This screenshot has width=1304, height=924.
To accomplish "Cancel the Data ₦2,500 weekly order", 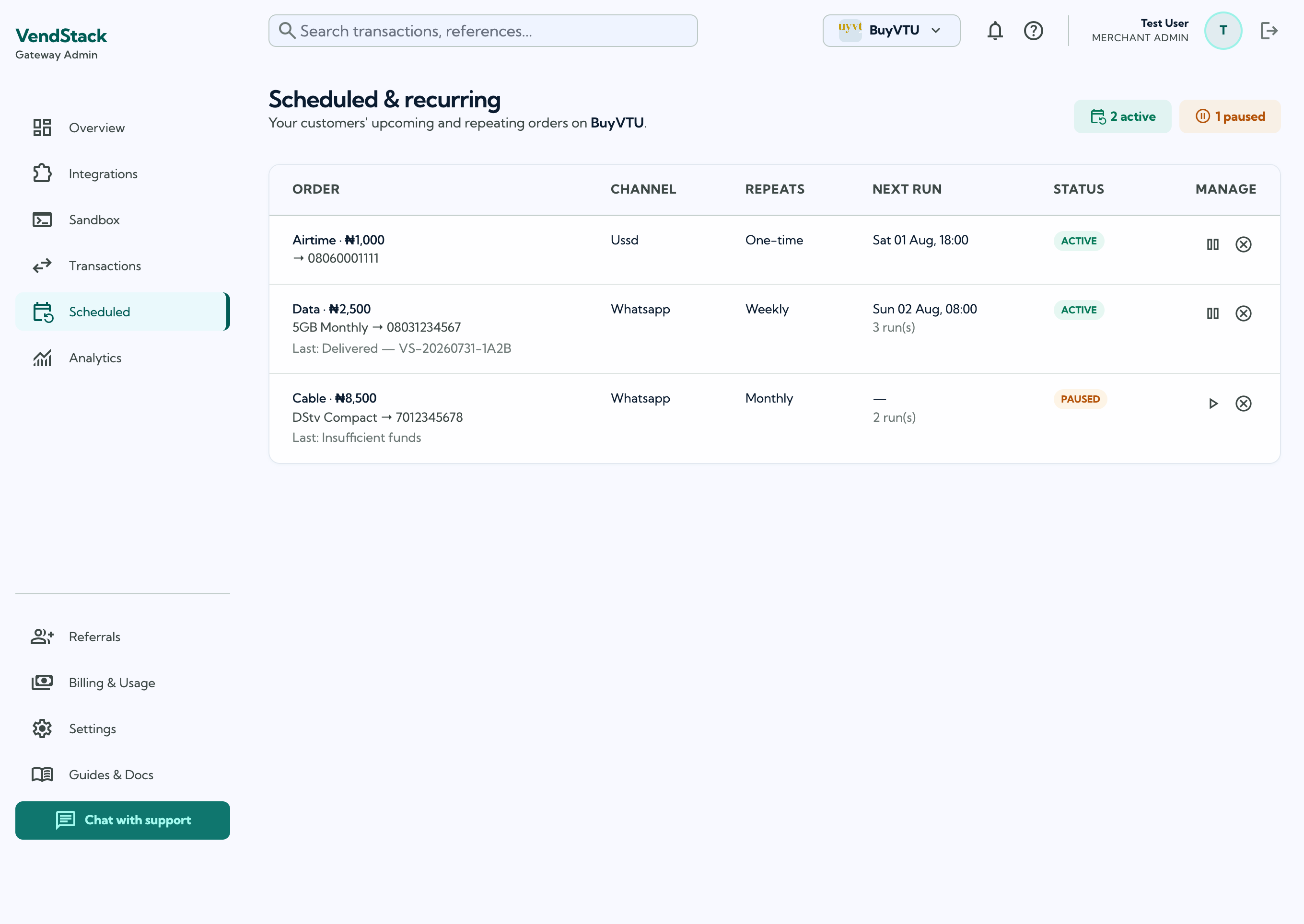I will (1243, 313).
